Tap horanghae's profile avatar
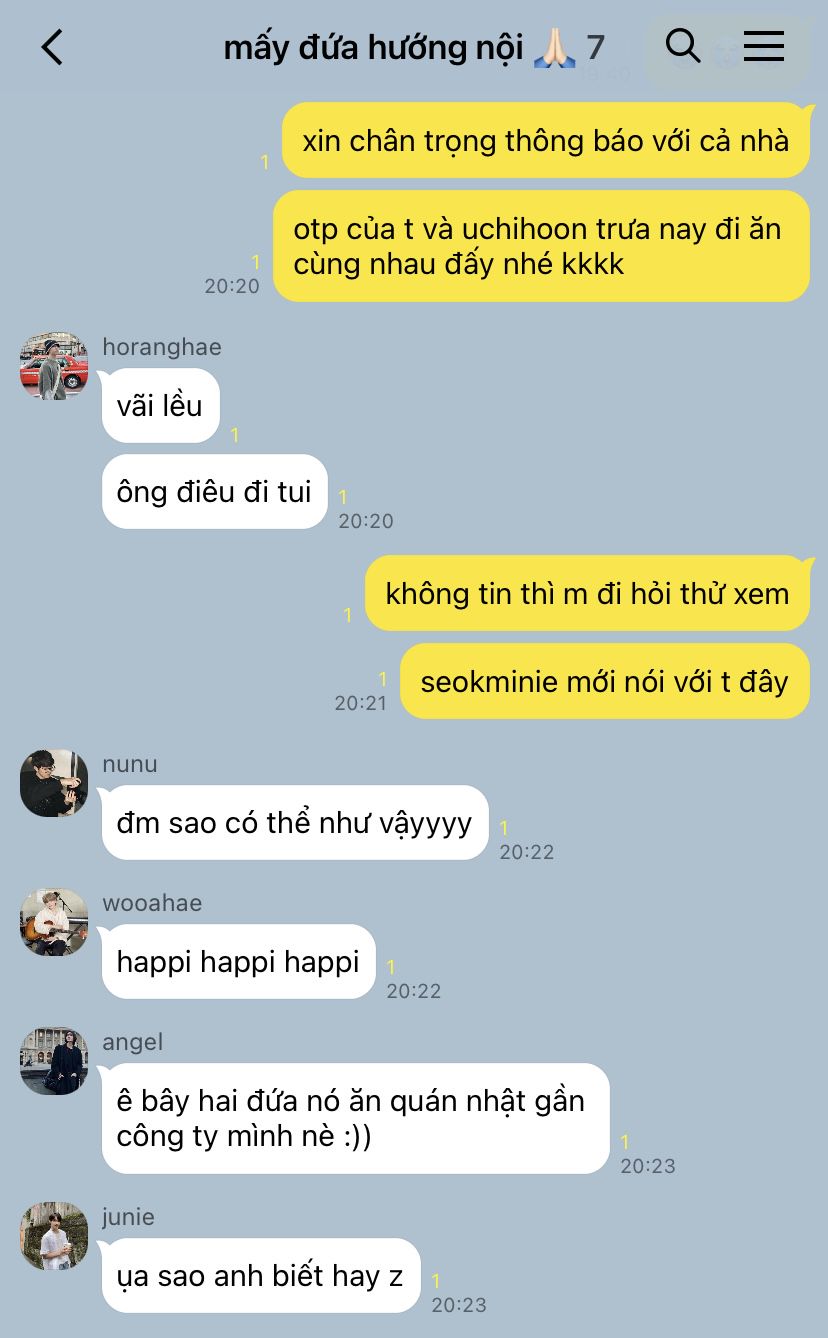This screenshot has width=828, height=1338. click(x=54, y=366)
